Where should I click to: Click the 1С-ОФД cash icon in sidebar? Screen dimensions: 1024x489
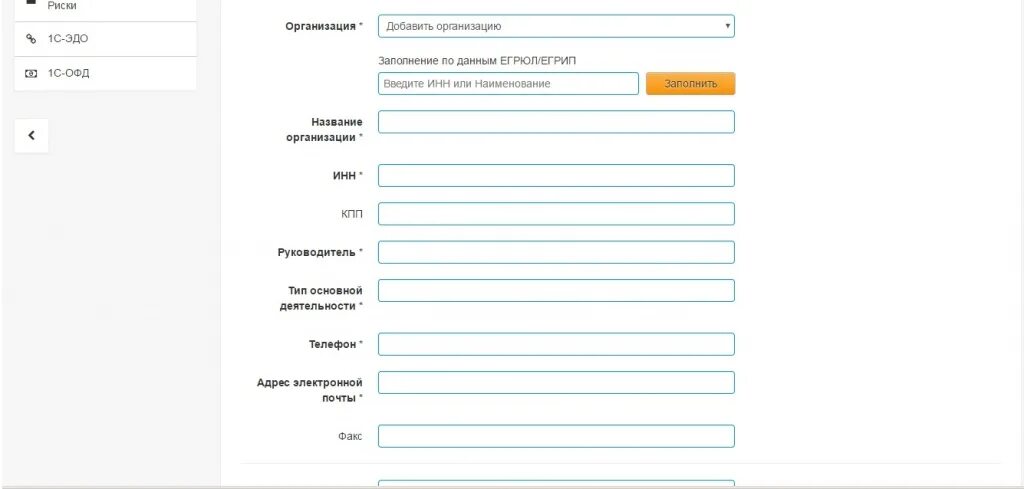tap(30, 74)
